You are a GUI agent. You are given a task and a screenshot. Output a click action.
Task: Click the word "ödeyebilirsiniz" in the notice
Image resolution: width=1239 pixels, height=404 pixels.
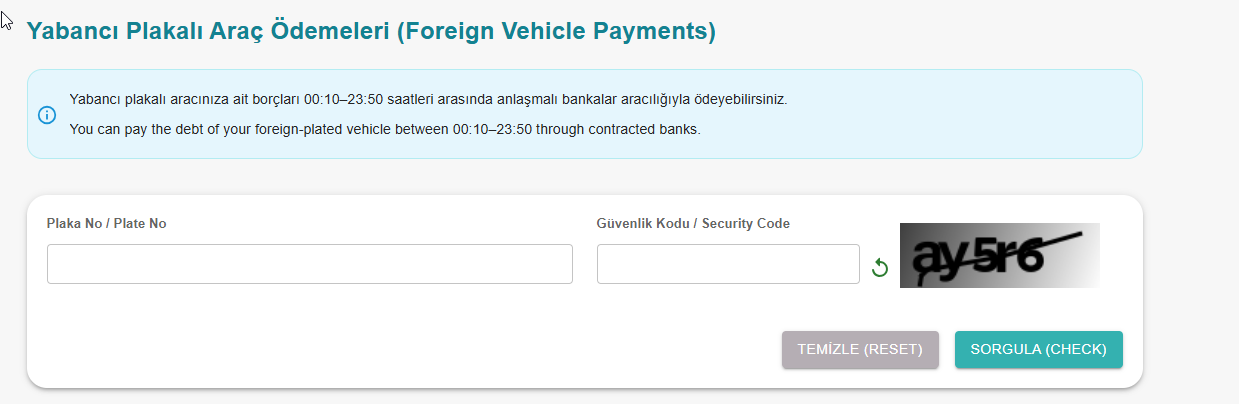point(718,100)
